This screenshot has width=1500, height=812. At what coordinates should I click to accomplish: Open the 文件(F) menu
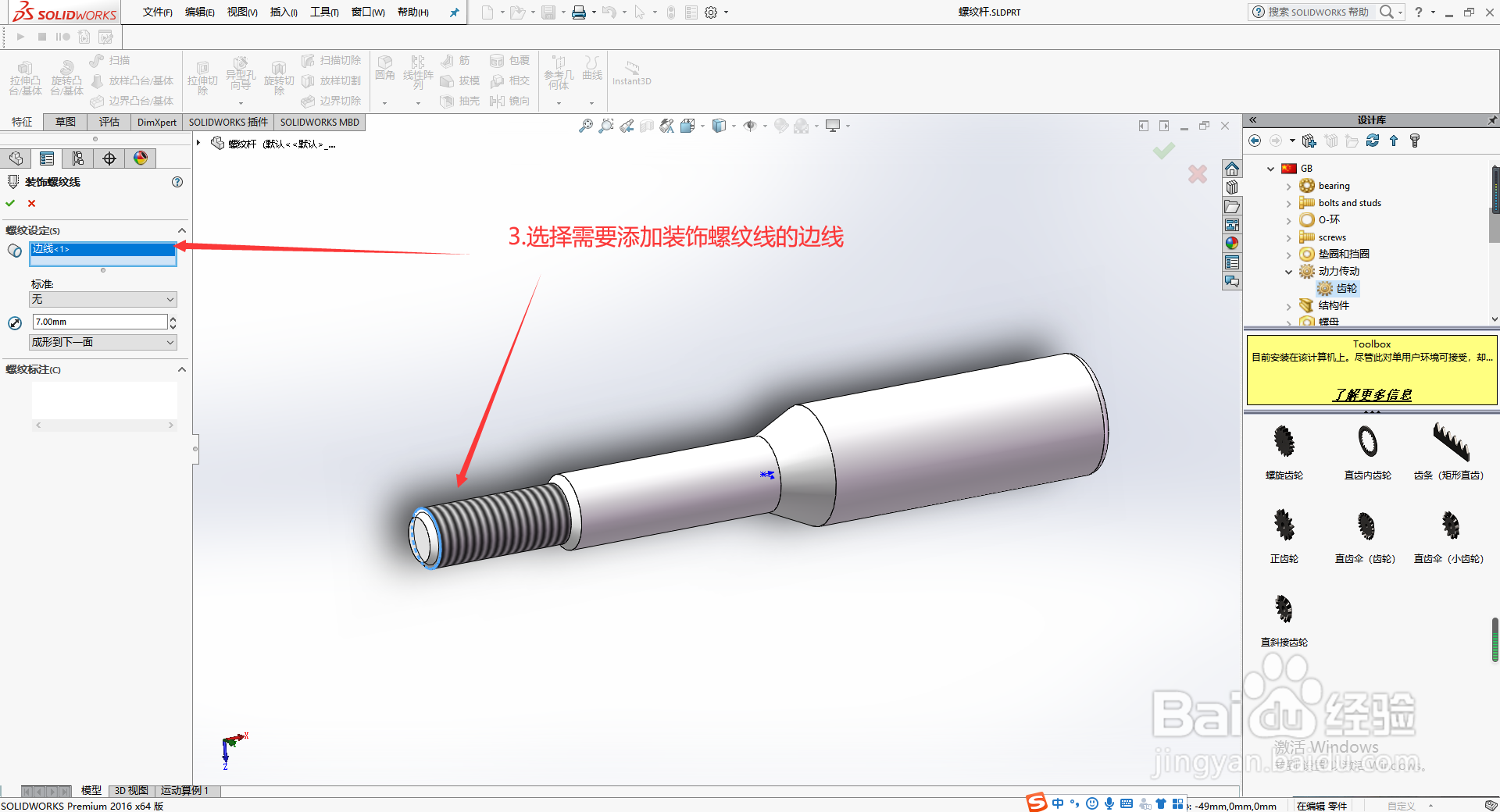[157, 12]
